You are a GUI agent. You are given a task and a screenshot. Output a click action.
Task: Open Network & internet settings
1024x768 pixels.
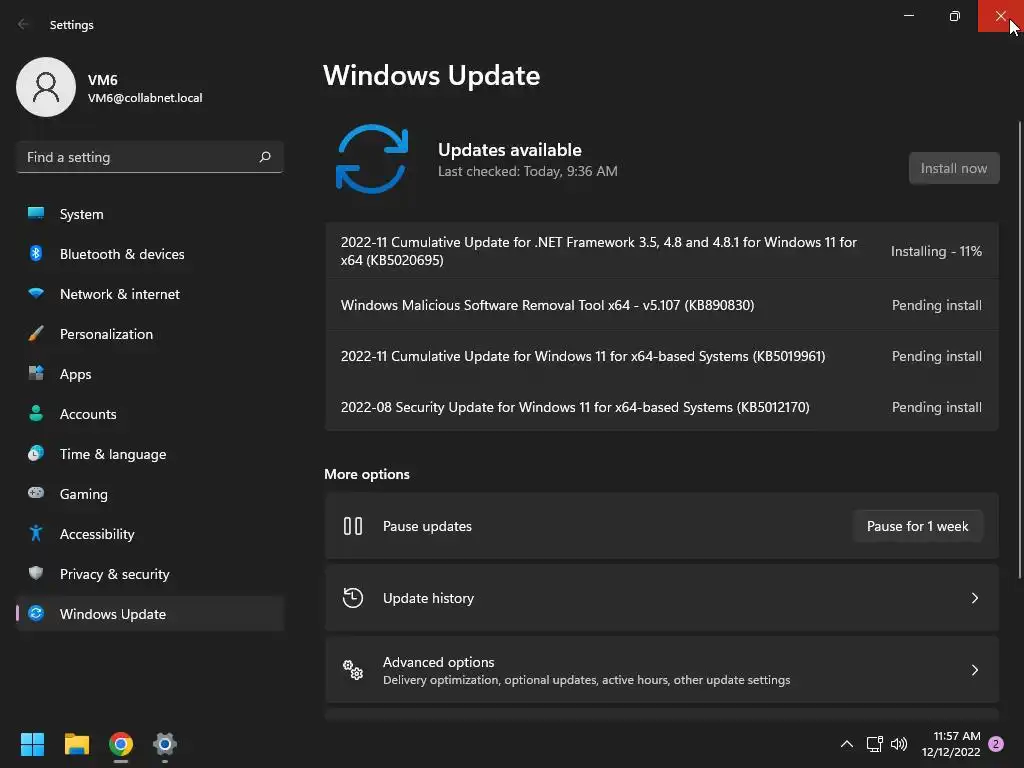(150, 293)
